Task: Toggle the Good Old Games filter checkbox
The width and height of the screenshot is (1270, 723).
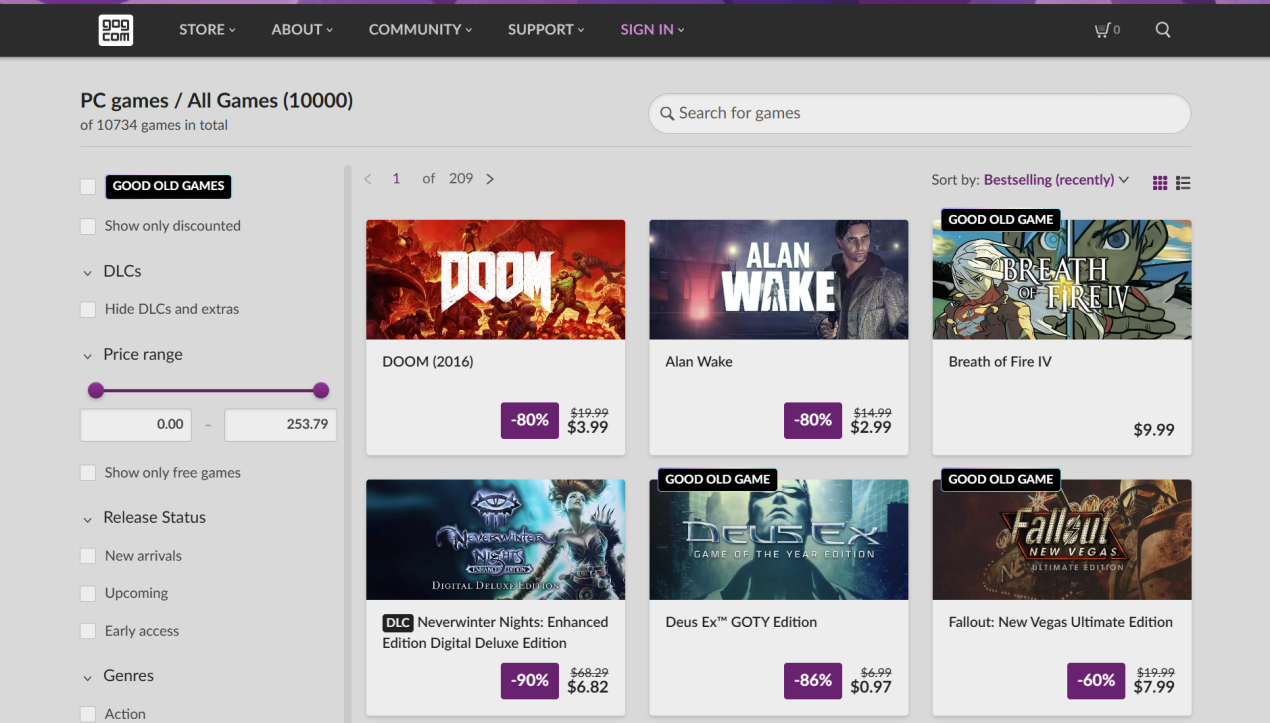Action: (88, 186)
